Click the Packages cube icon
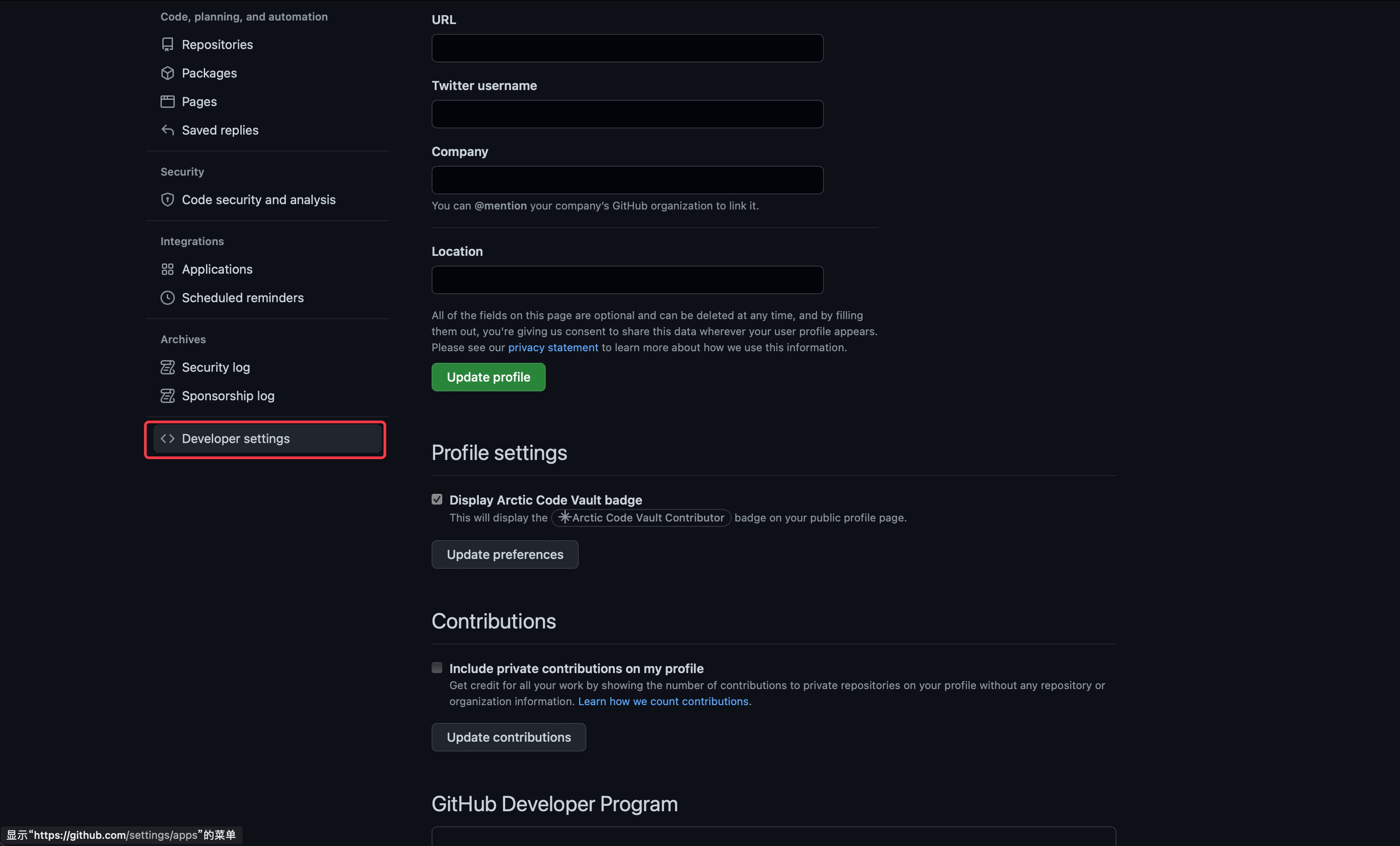Image resolution: width=1400 pixels, height=846 pixels. point(167,73)
